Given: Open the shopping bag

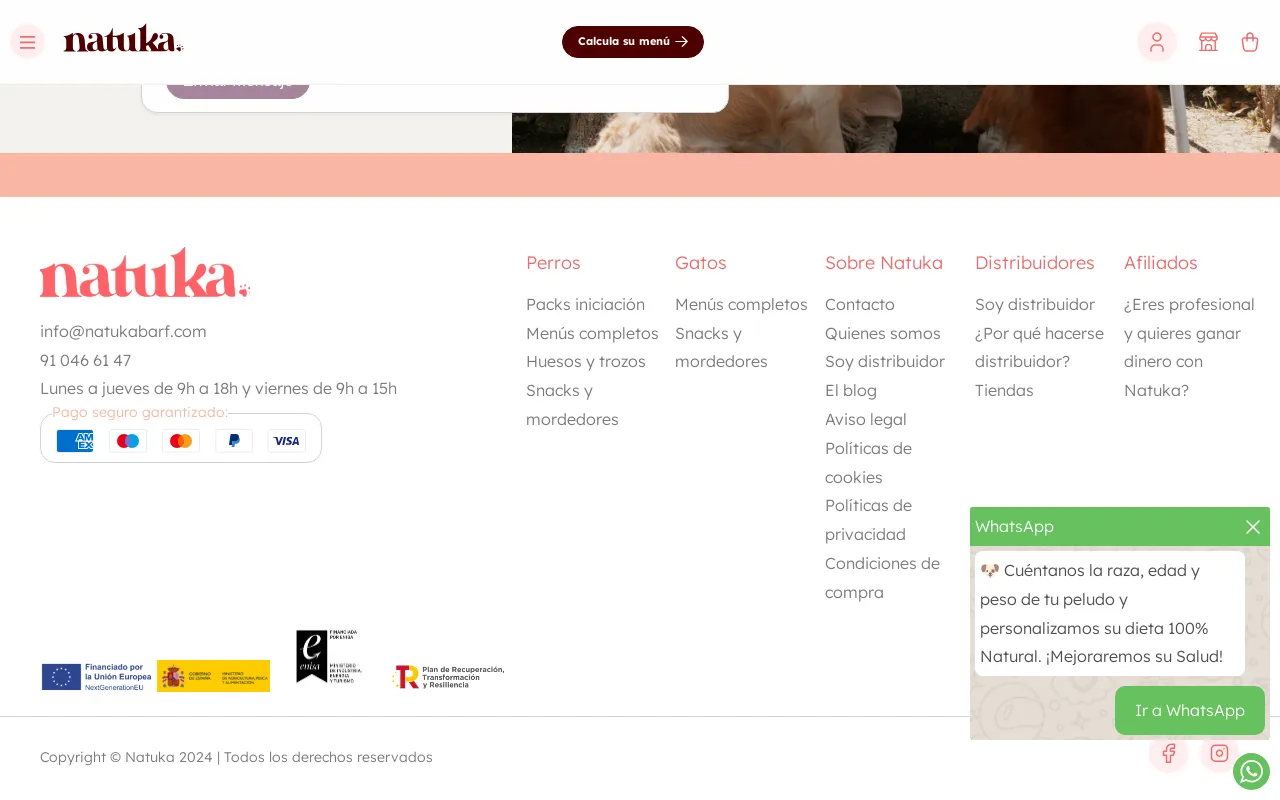Looking at the screenshot, I should [x=1250, y=42].
